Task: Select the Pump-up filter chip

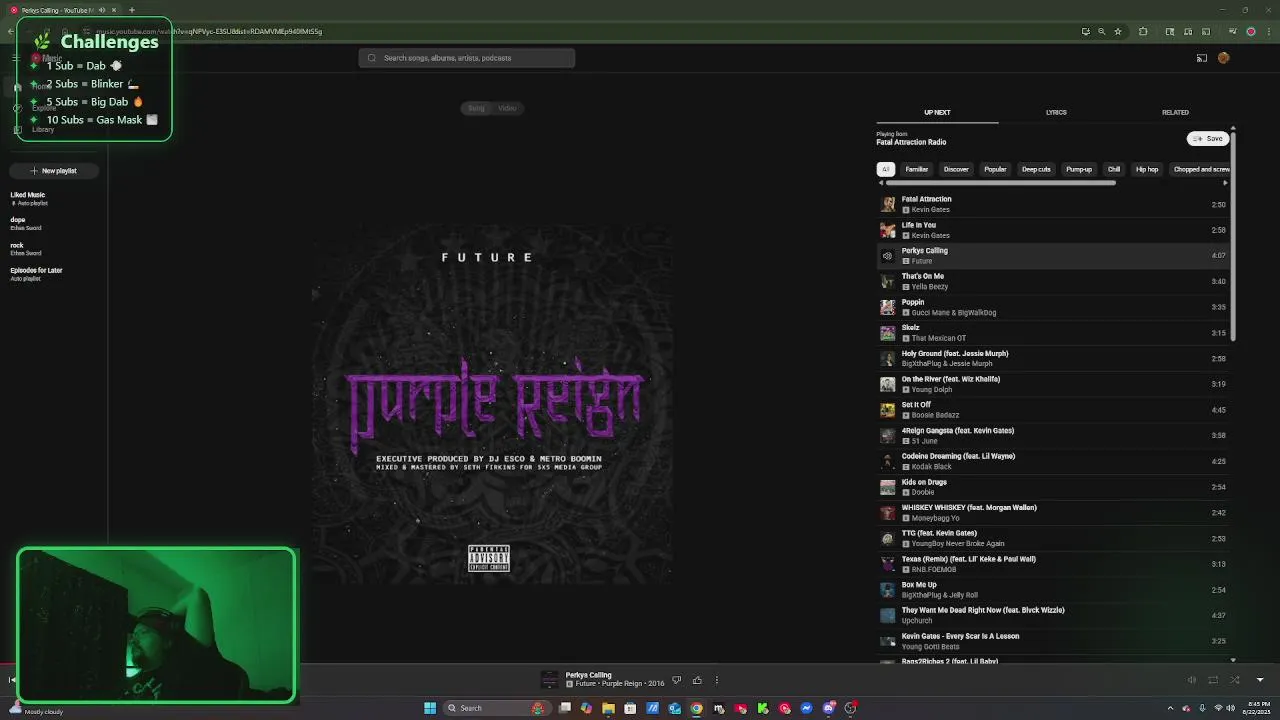Action: pyautogui.click(x=1079, y=169)
